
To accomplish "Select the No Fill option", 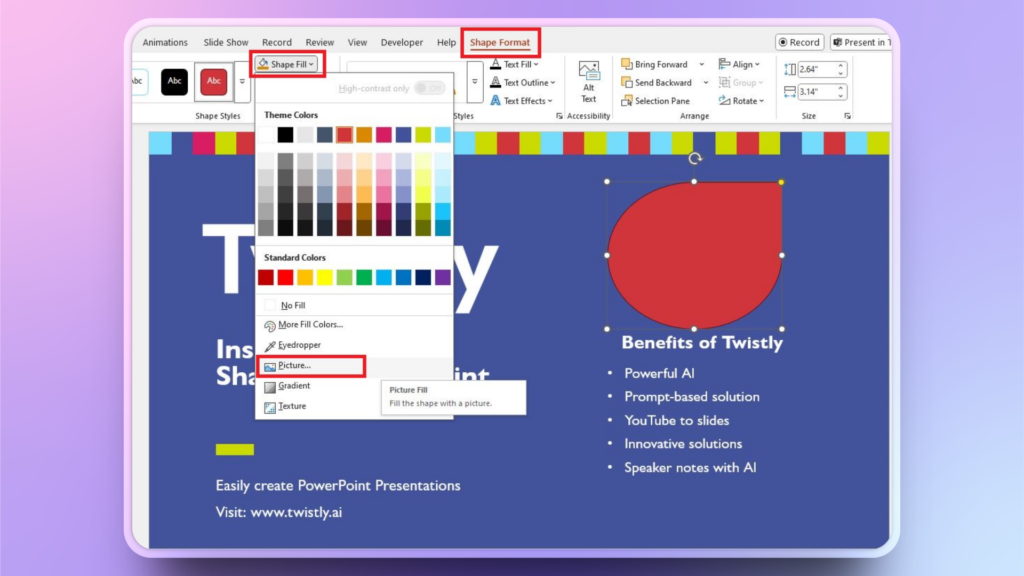I will pos(292,305).
